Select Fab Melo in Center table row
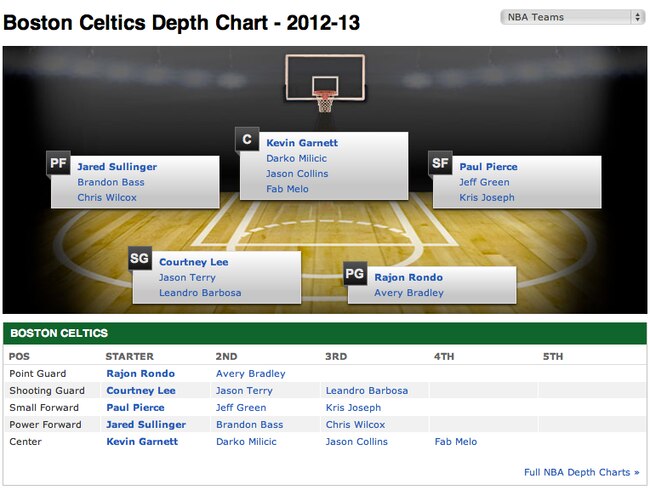Screen dimensions: 650x490 [x=456, y=441]
